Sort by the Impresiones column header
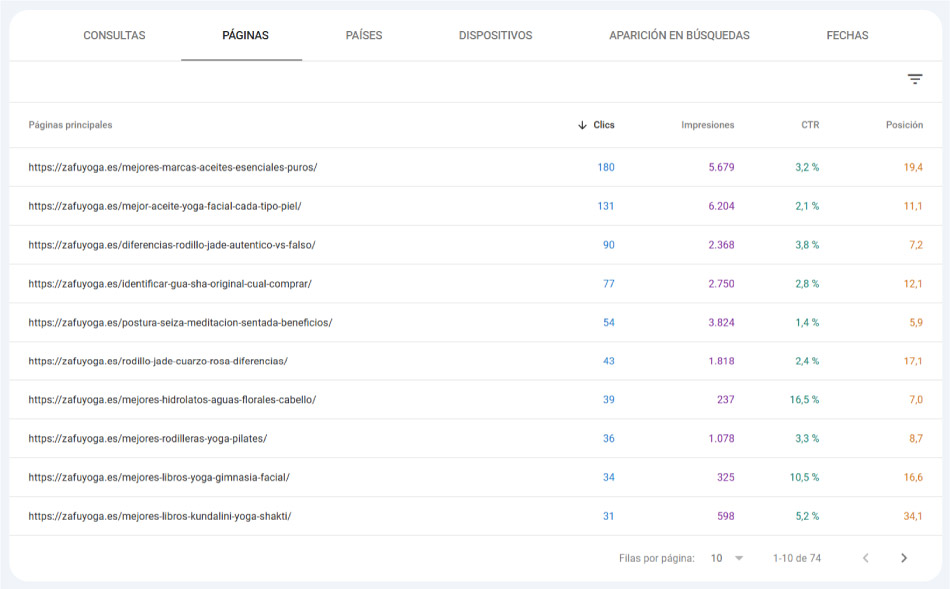Viewport: 950px width, 589px height. pos(708,125)
